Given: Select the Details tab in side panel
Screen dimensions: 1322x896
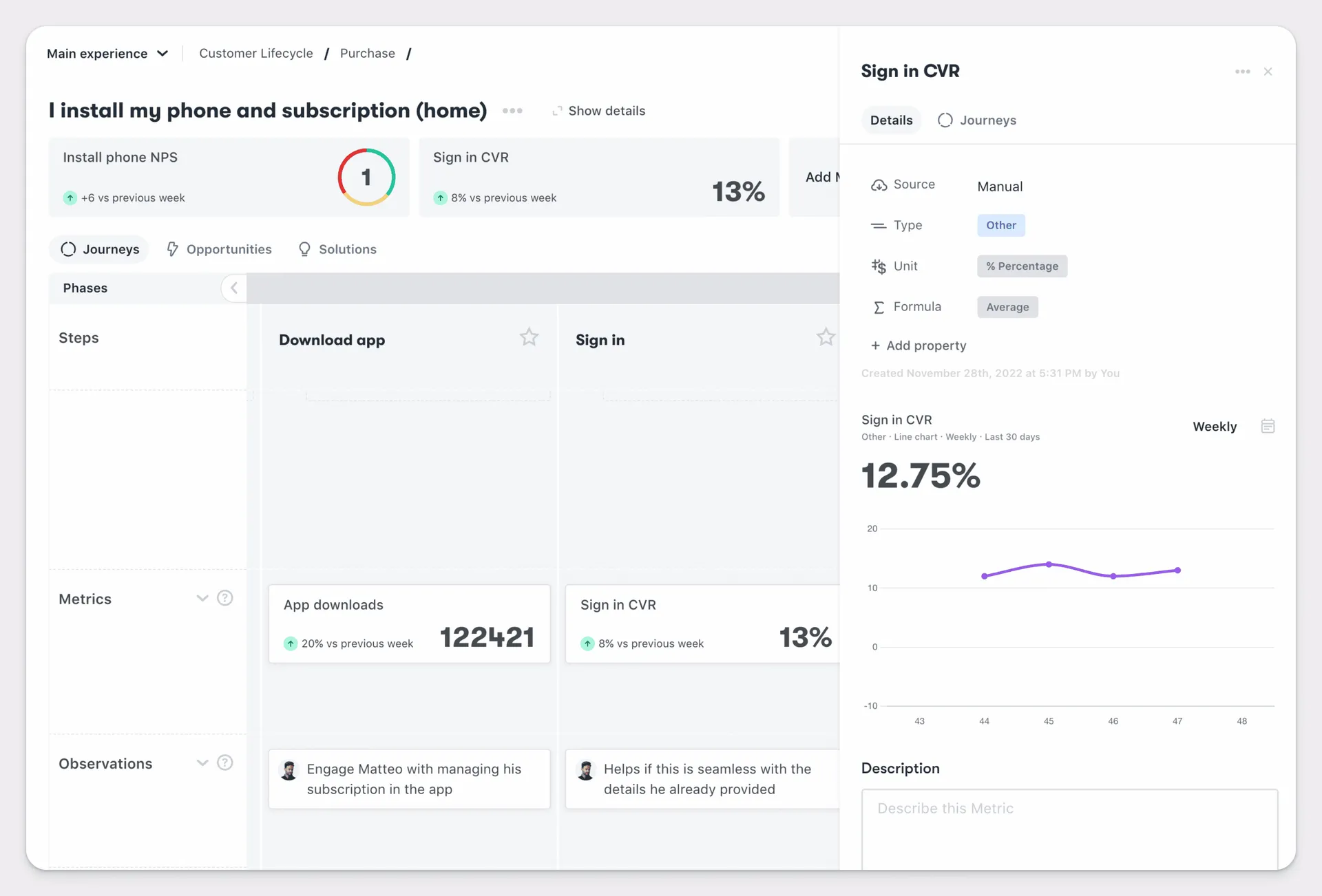Looking at the screenshot, I should point(891,120).
